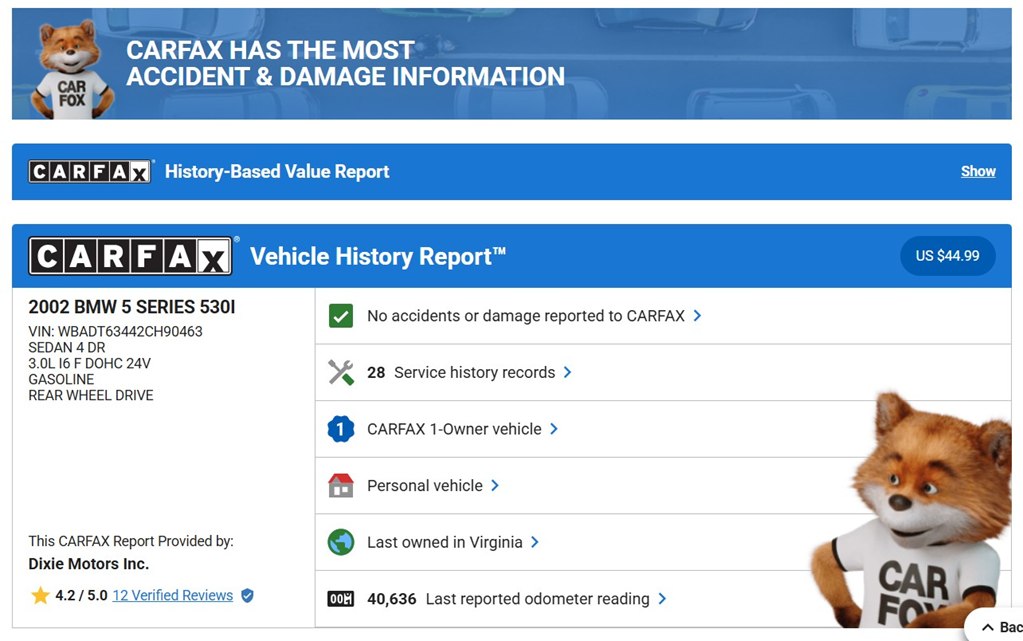Screen dimensions: 1023x641
Task: Open Last owned in Virginia row text
Action: pyautogui.click(x=445, y=542)
